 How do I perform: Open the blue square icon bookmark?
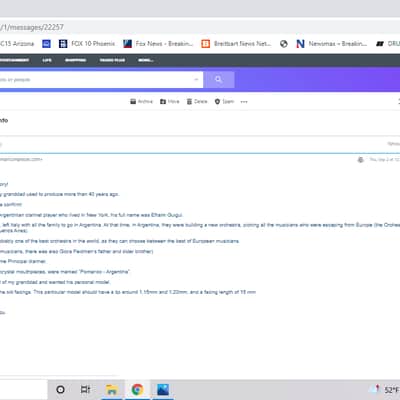[46, 44]
